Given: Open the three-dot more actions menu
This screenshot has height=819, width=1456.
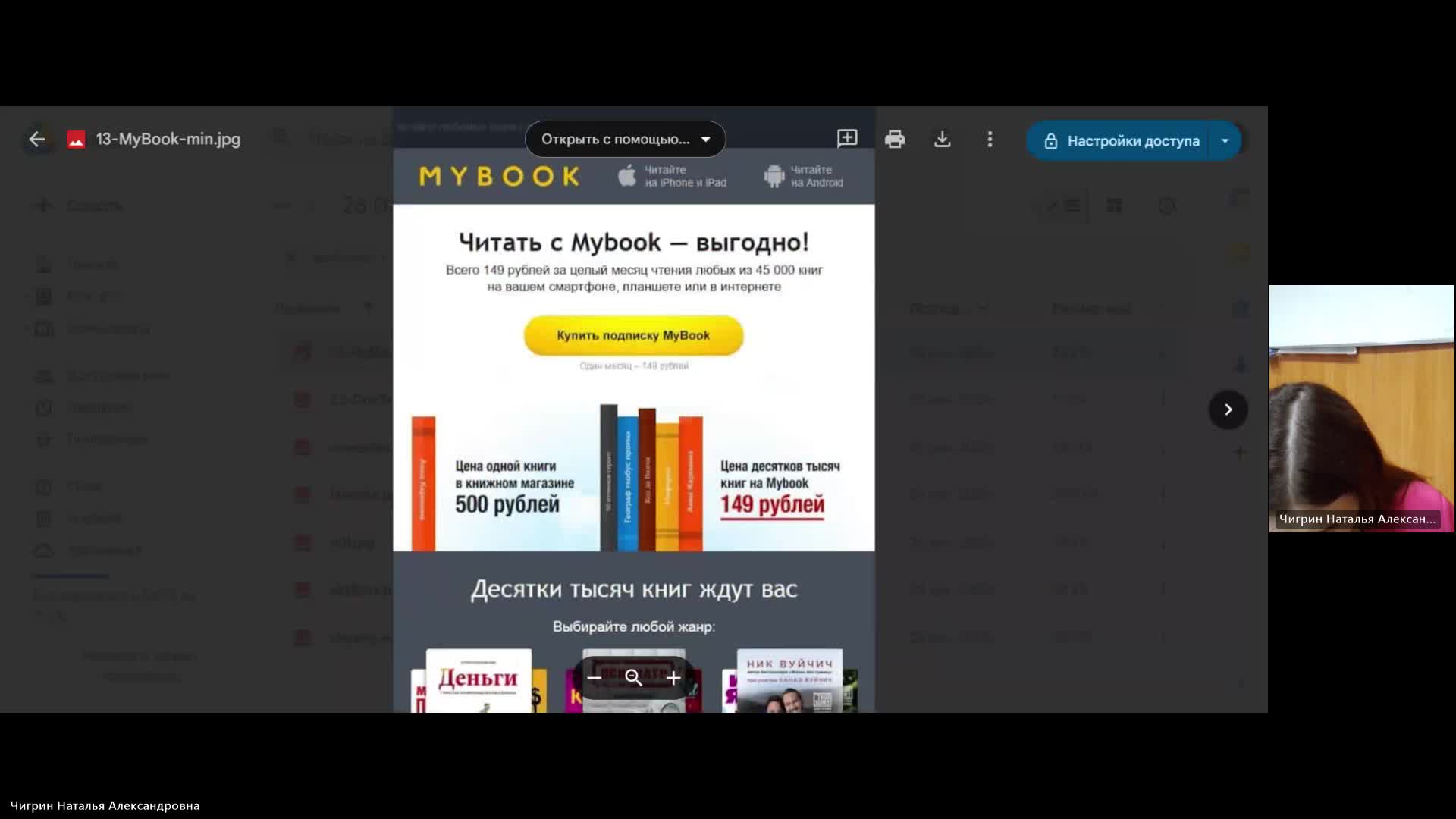Looking at the screenshot, I should [x=990, y=140].
